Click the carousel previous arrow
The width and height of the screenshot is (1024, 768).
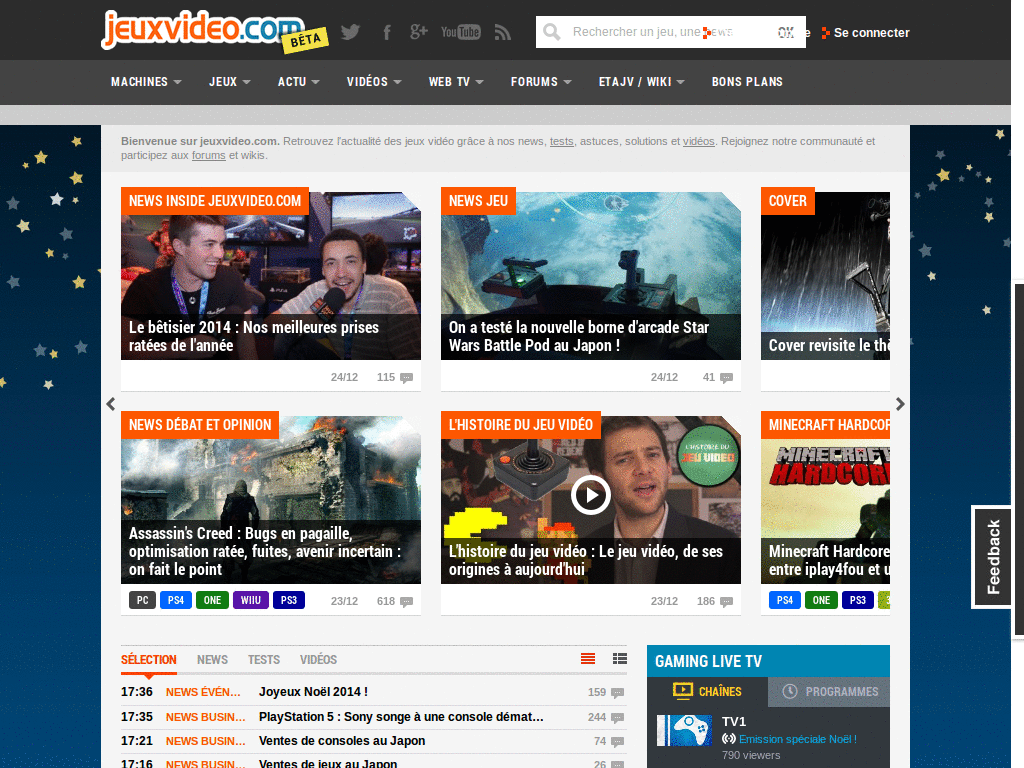(110, 404)
